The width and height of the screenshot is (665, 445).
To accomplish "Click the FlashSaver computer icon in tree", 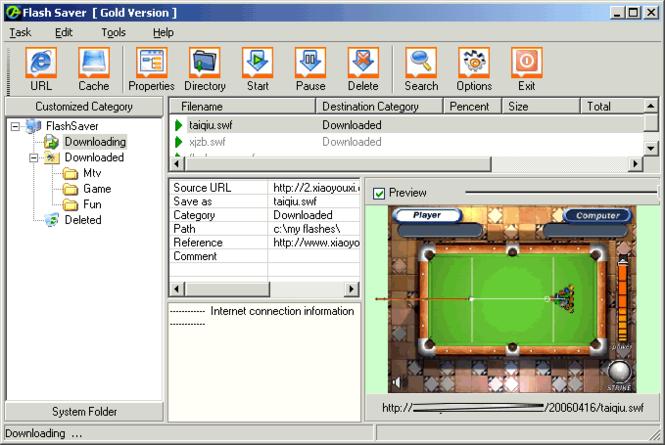I will pos(34,126).
